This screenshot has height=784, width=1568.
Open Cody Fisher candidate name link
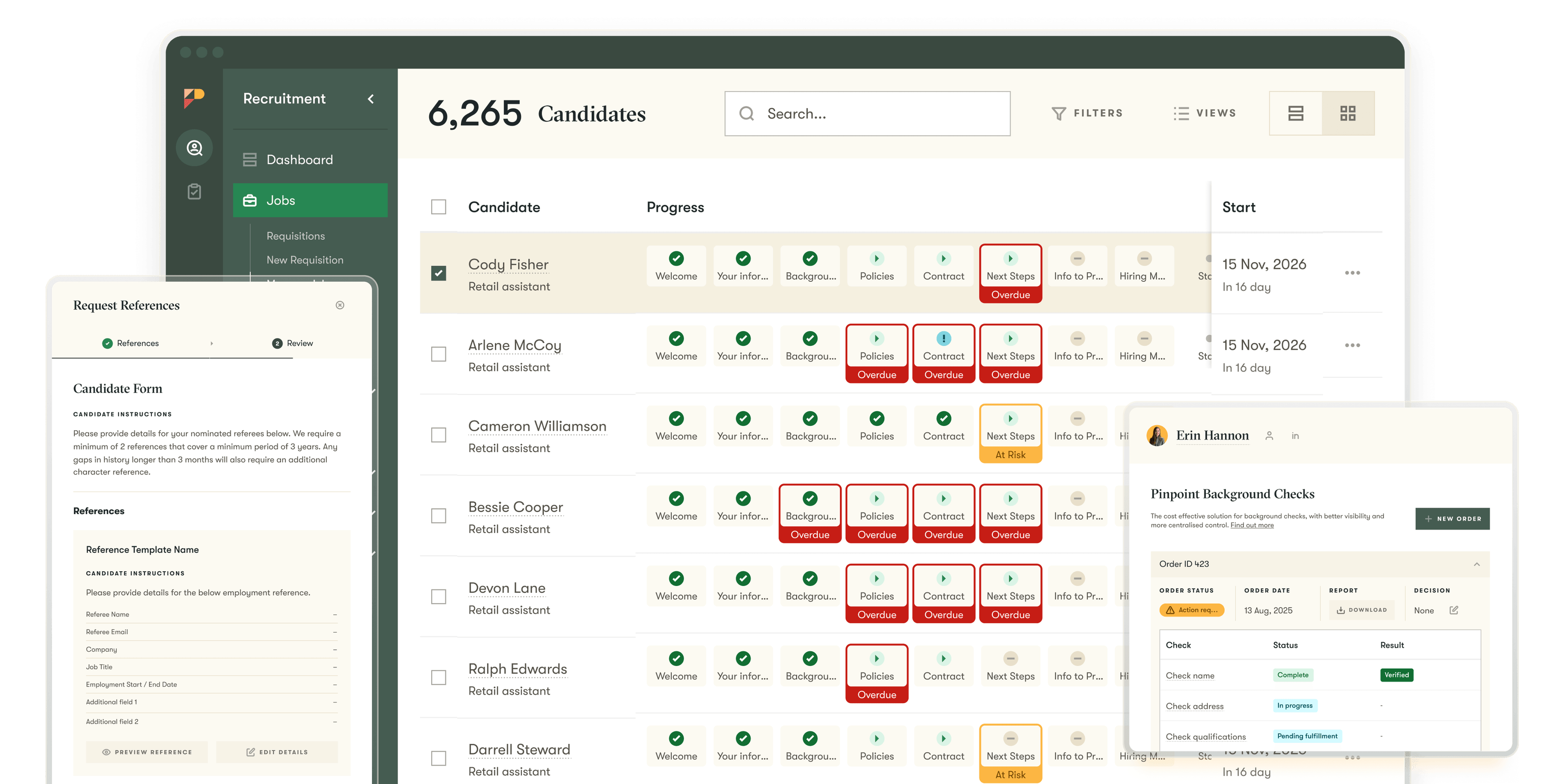pyautogui.click(x=508, y=265)
